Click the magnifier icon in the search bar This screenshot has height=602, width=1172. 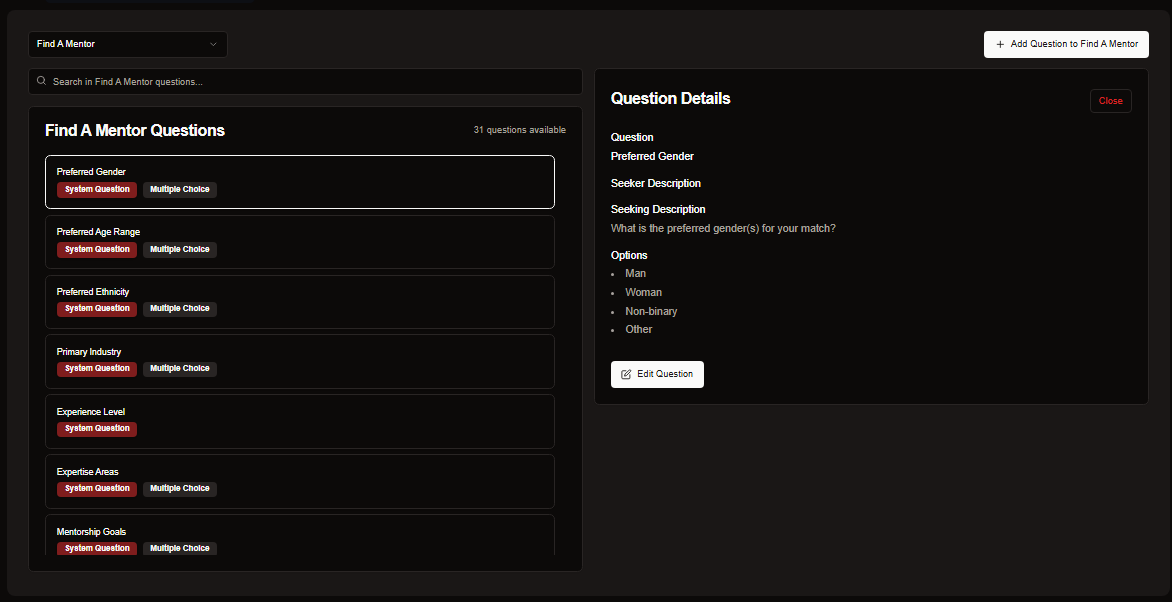coord(42,81)
